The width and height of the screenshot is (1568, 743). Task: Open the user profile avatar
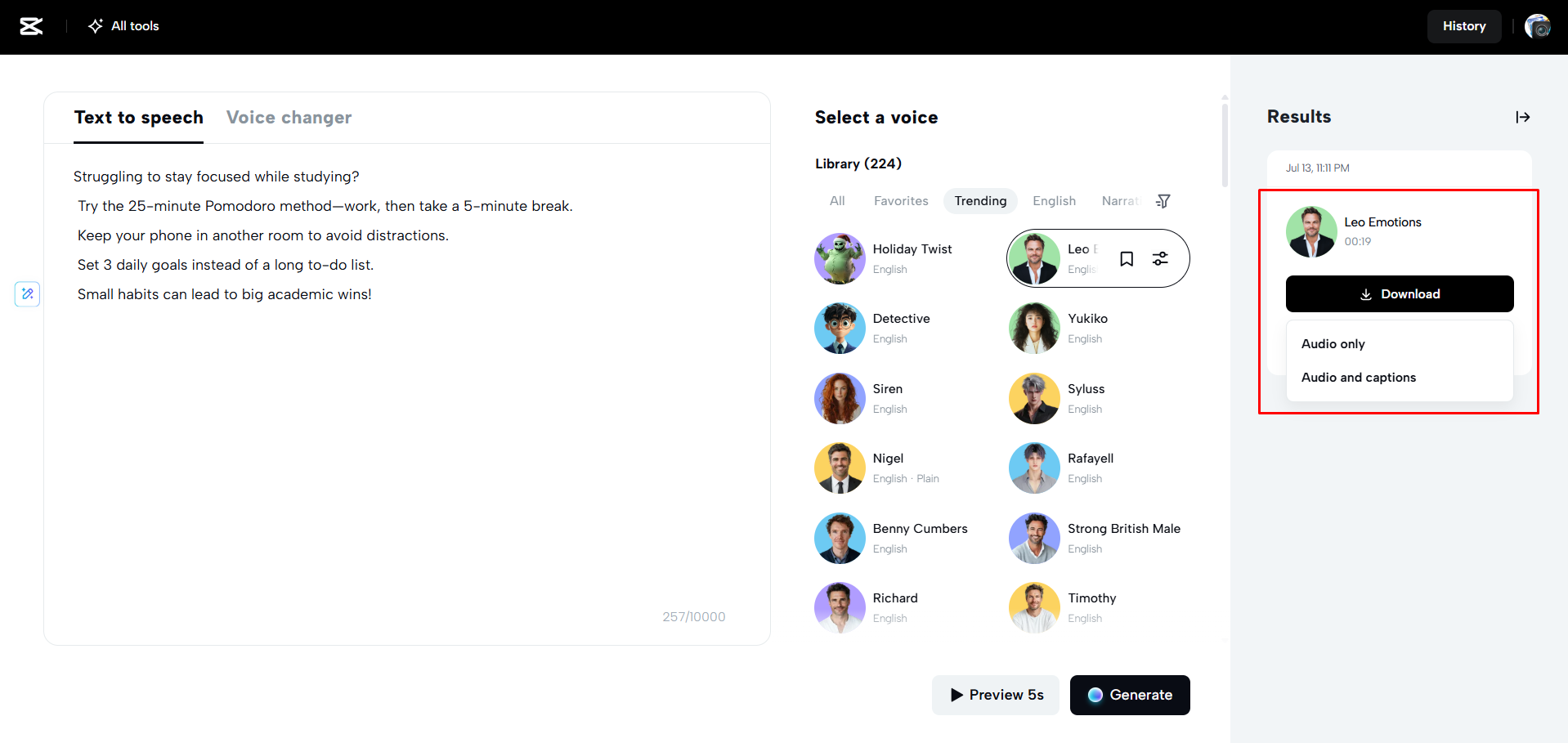click(x=1537, y=26)
